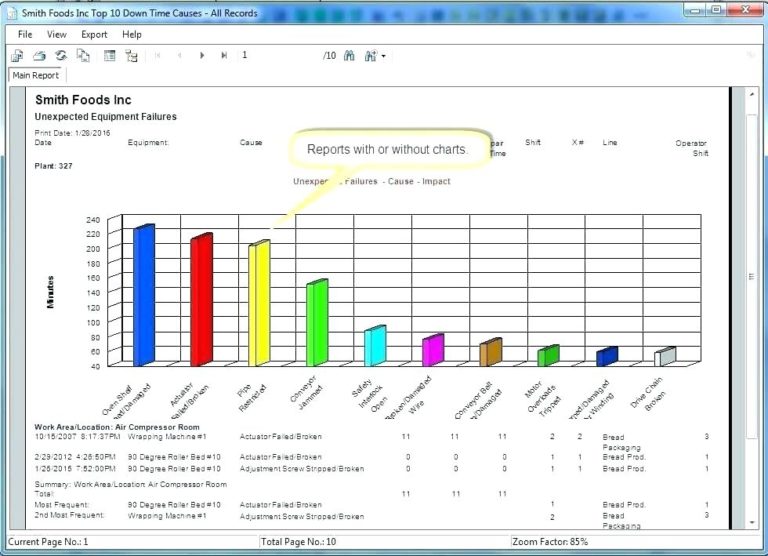Click 'Current Page No.: 1' in status bar
The height and width of the screenshot is (556, 768).
click(48, 542)
